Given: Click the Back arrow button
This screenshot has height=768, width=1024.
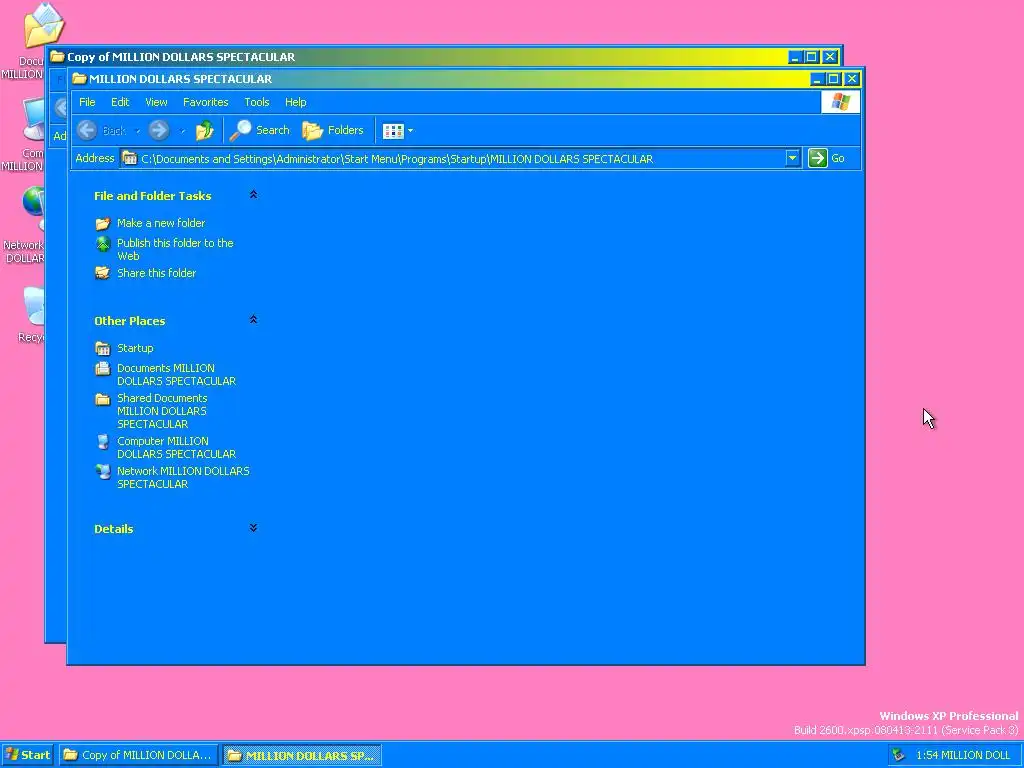Looking at the screenshot, I should click(87, 131).
